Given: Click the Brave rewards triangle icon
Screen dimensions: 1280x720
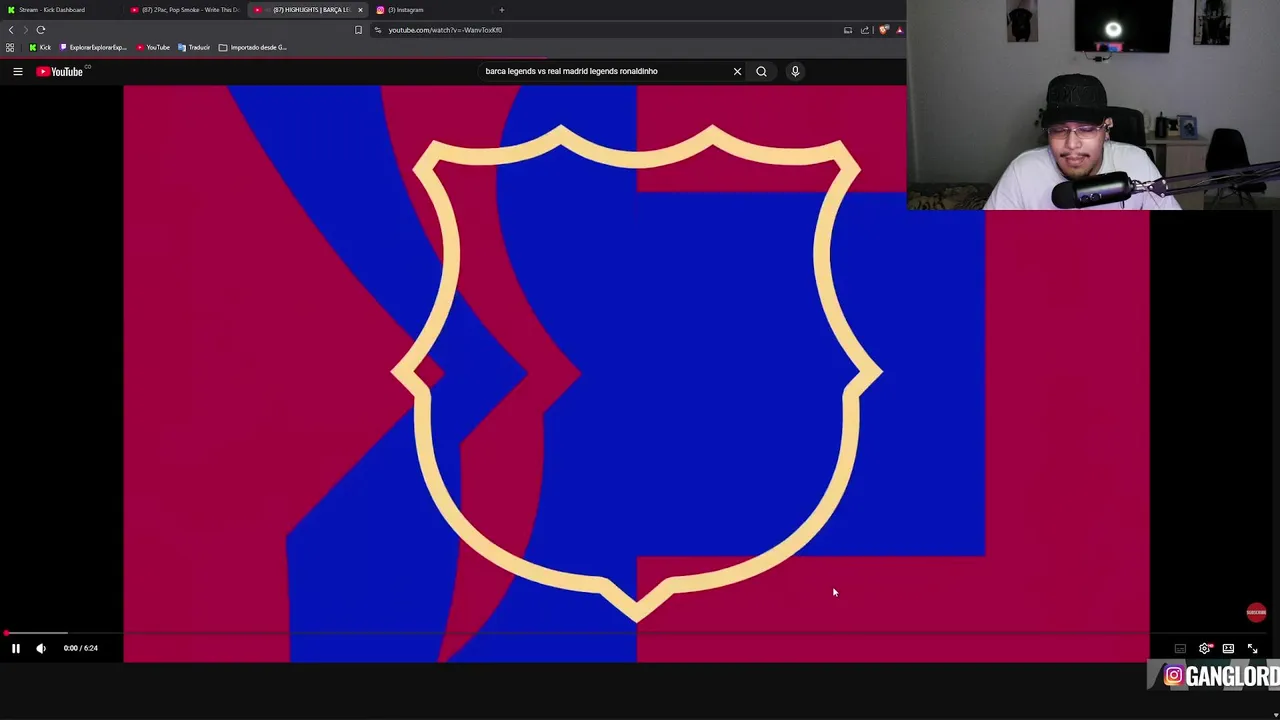Looking at the screenshot, I should click(x=899, y=30).
